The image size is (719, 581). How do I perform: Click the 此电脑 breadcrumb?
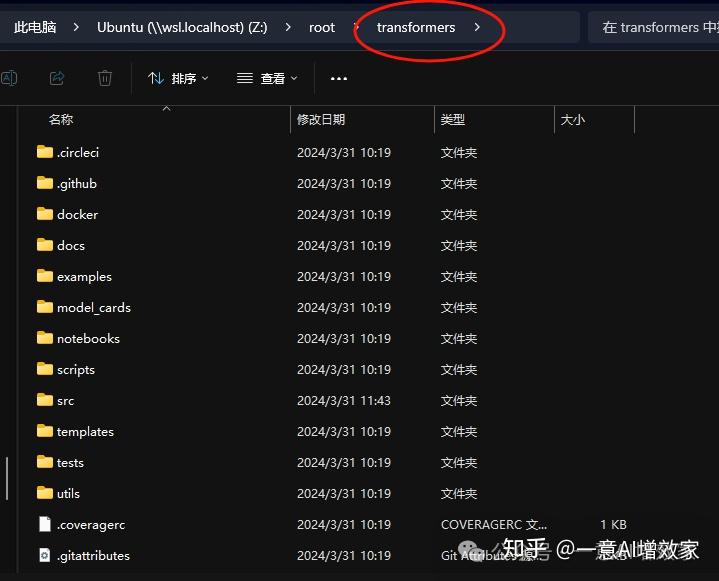35,28
